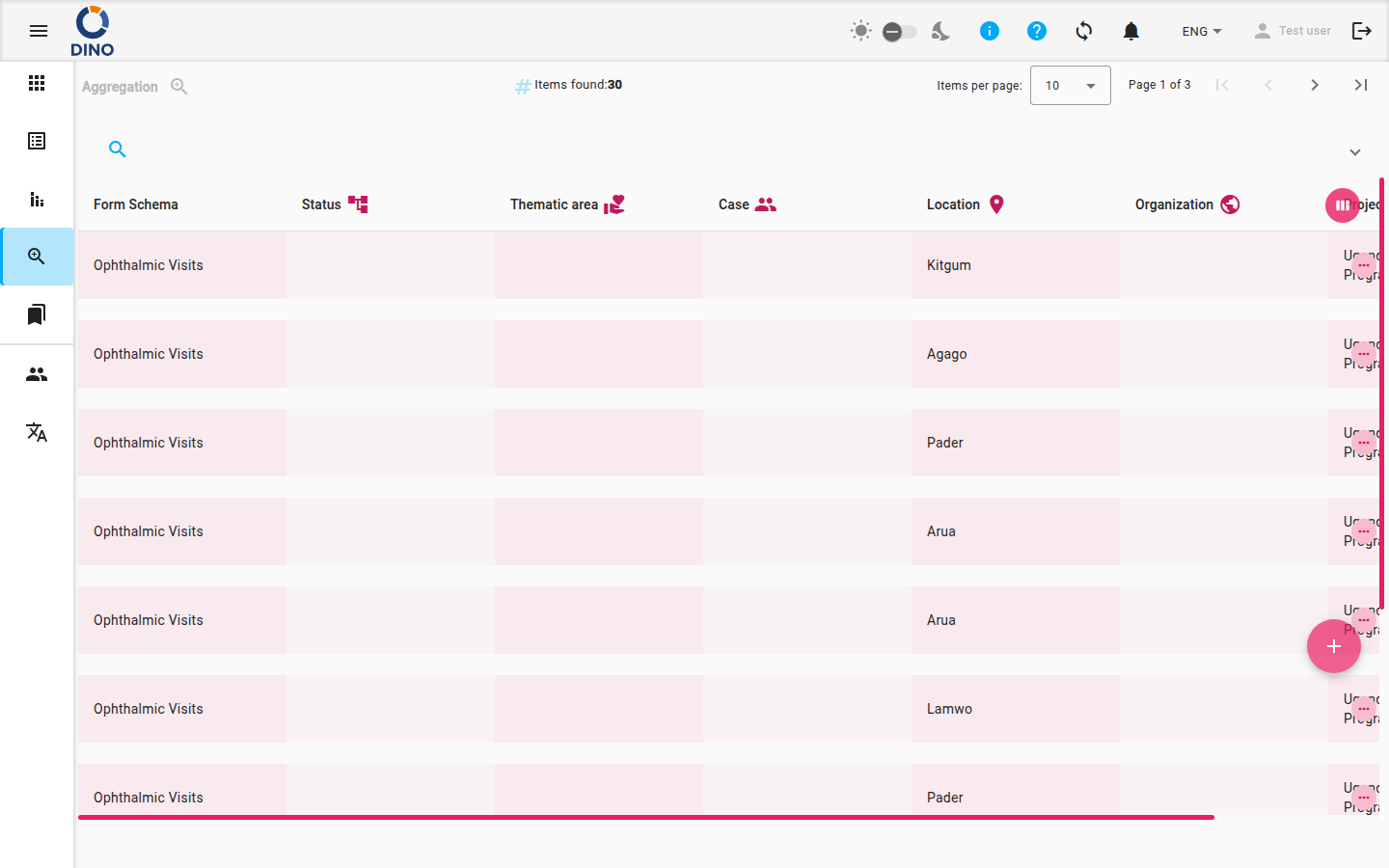
Task: Open the ENG language dropdown
Action: coord(1202,31)
